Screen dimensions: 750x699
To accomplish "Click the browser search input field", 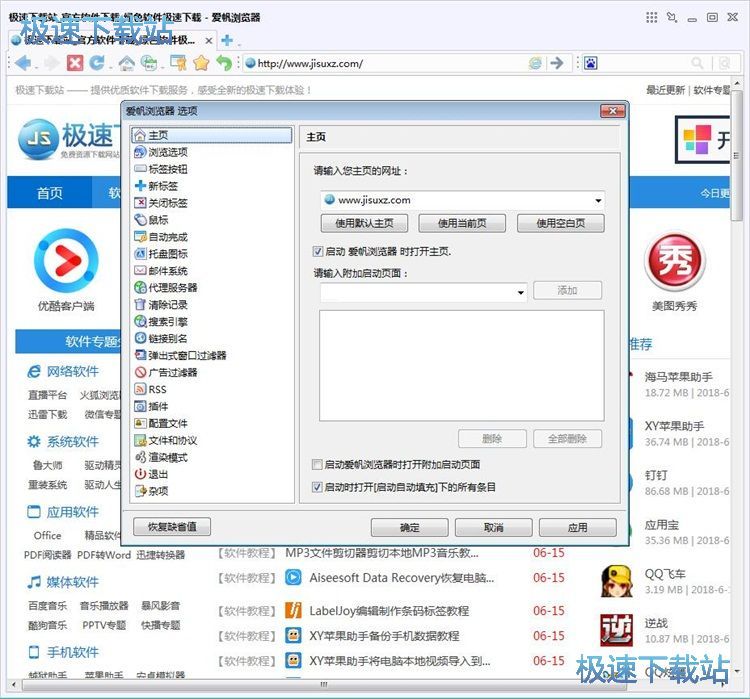I will pyautogui.click(x=643, y=63).
